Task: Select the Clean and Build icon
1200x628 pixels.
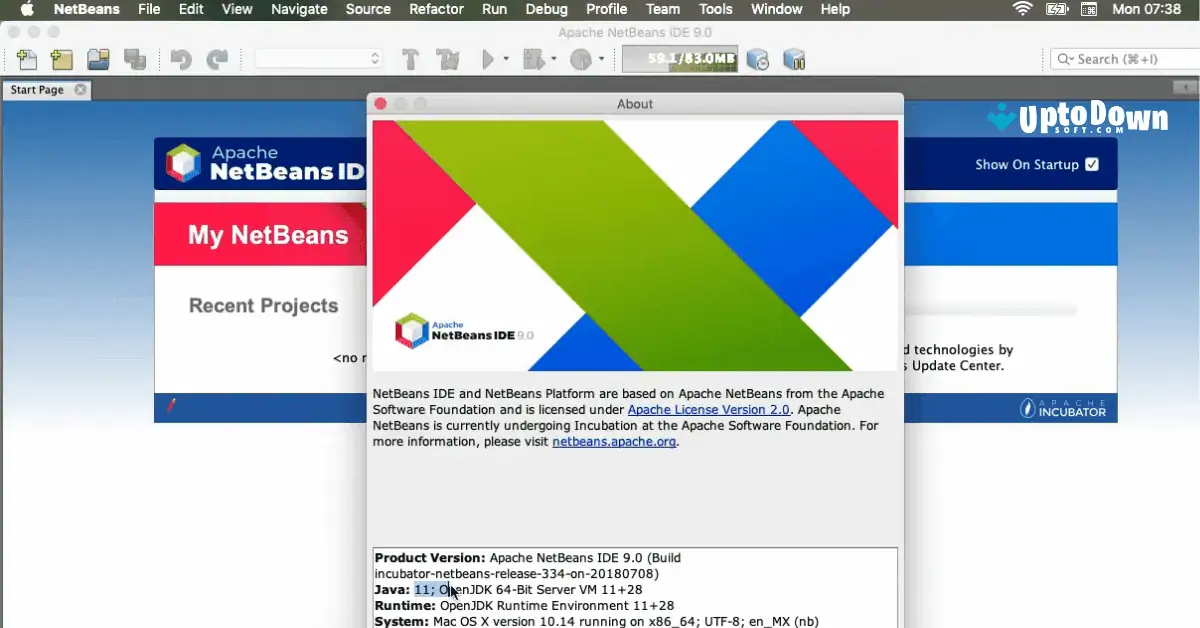Action: pos(446,59)
